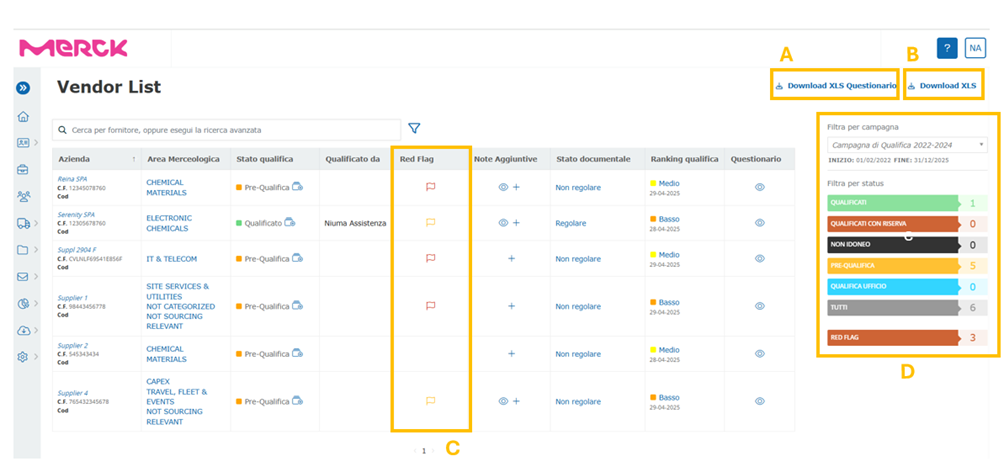
Task: Go to Home from the sidebar
Action: pos(23,117)
